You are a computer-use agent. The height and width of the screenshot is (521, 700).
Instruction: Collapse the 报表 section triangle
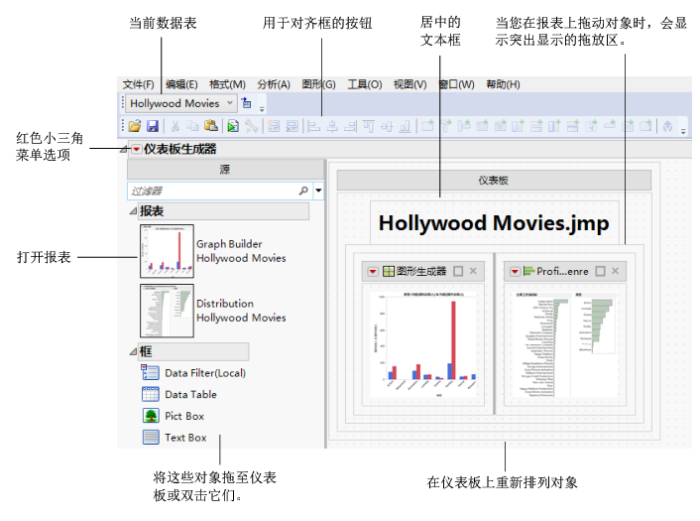(x=133, y=211)
